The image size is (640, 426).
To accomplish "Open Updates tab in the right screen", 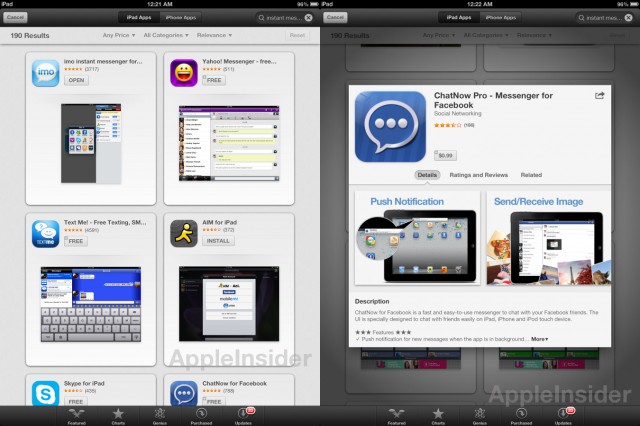I will pos(564,416).
